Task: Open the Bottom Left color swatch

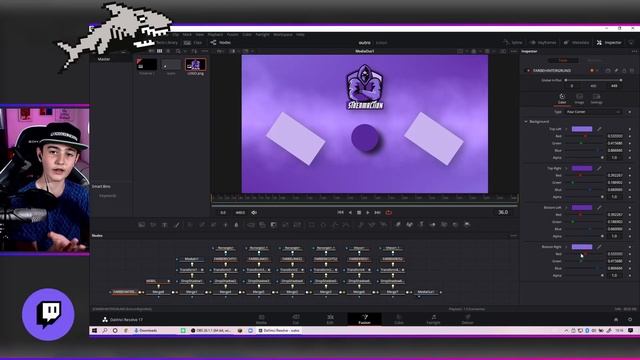Action: coord(582,207)
